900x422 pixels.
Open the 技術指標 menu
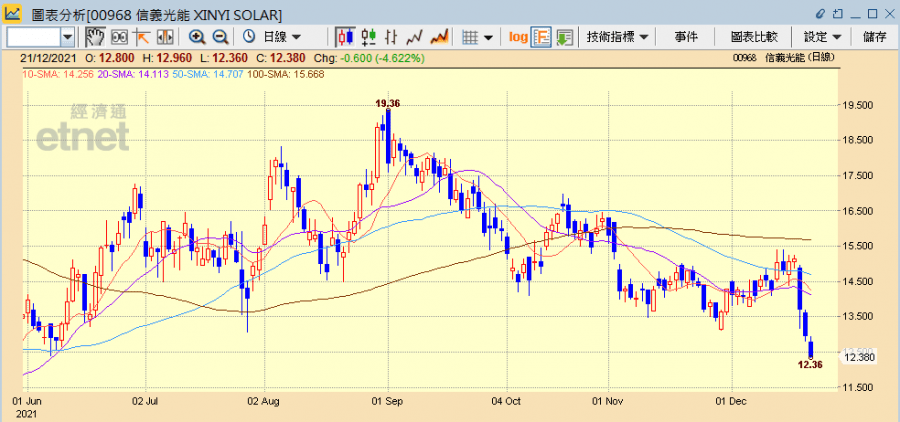[x=618, y=37]
